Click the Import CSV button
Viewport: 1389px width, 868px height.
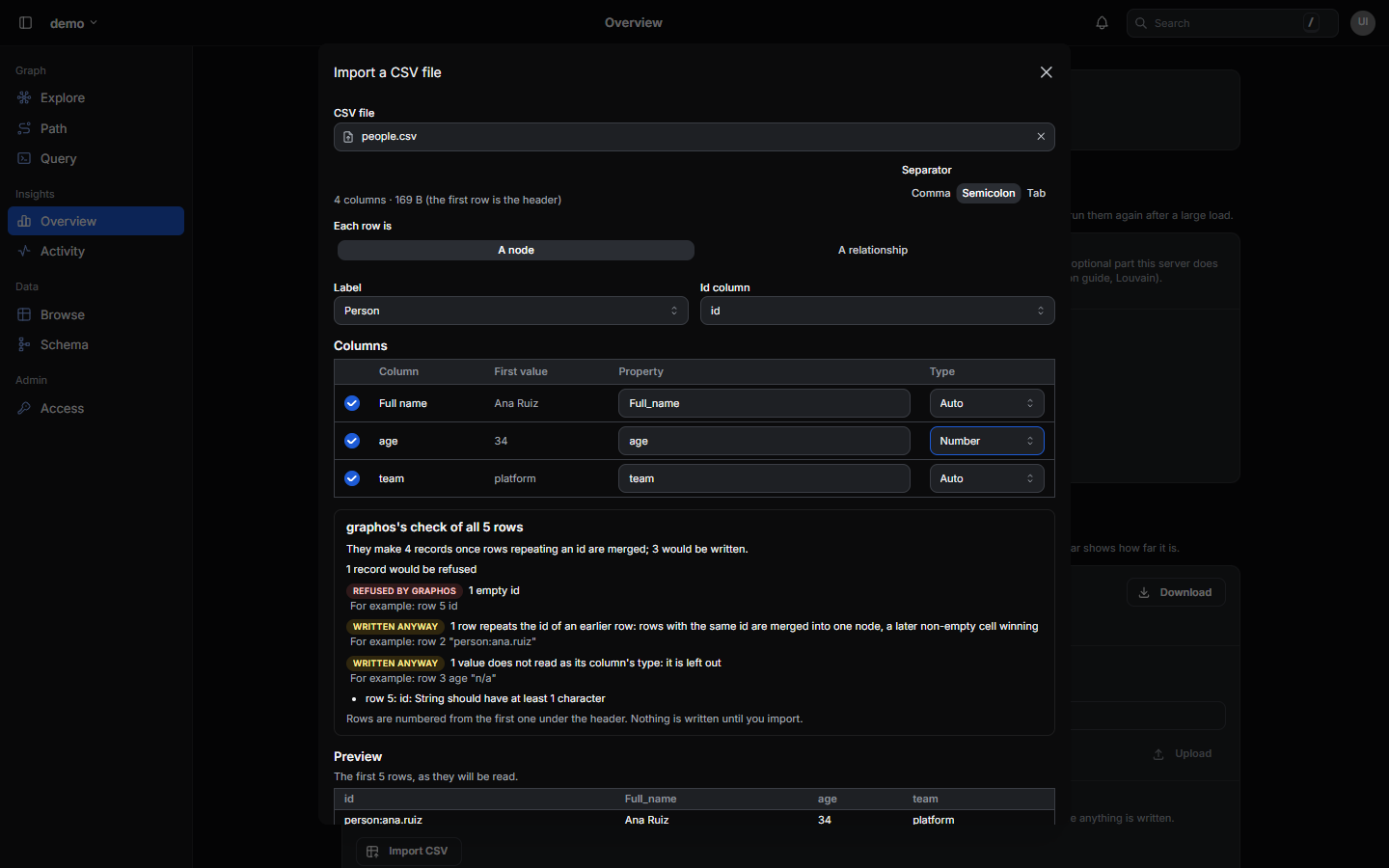tap(409, 852)
